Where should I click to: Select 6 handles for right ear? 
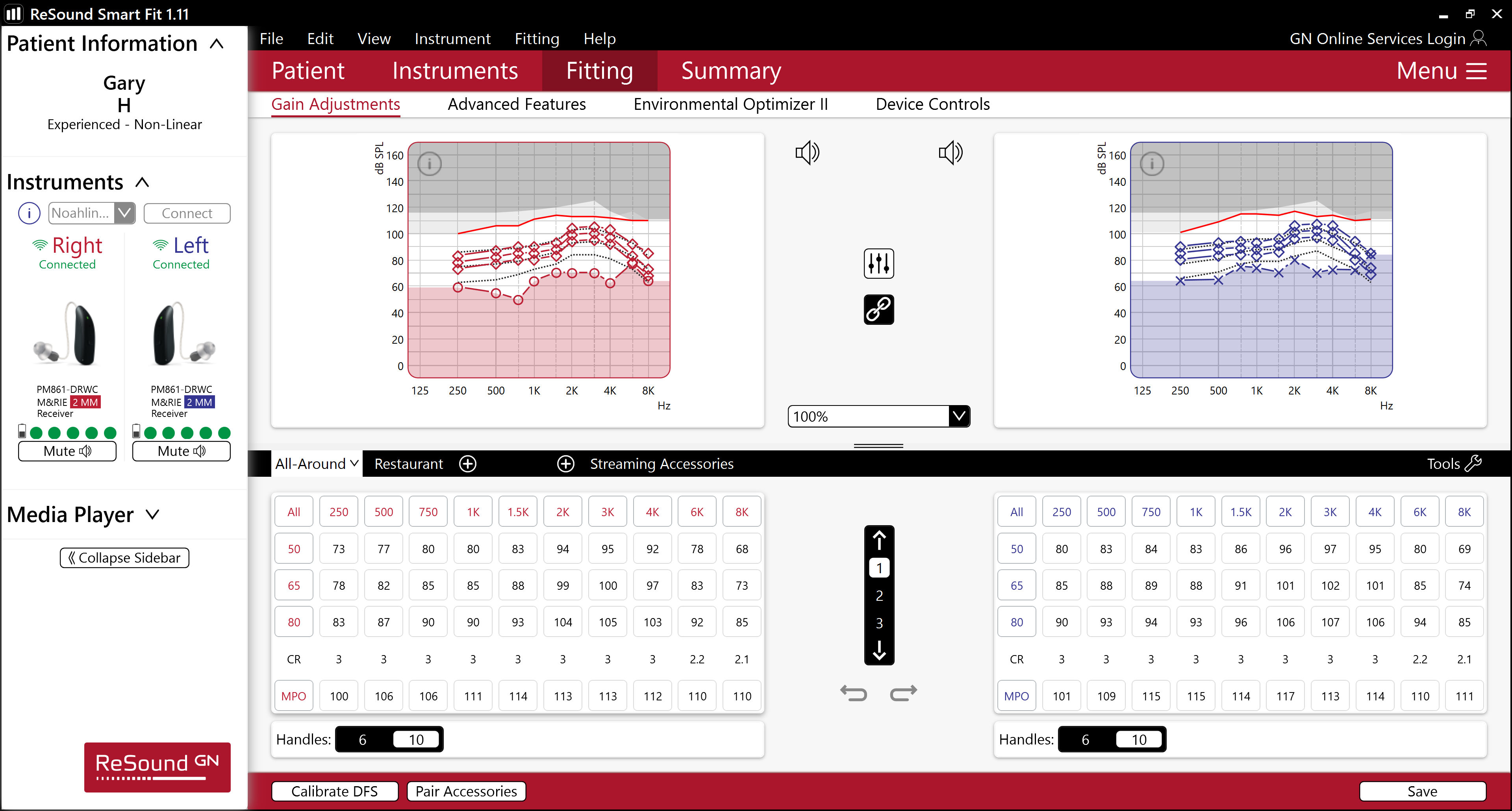(362, 739)
